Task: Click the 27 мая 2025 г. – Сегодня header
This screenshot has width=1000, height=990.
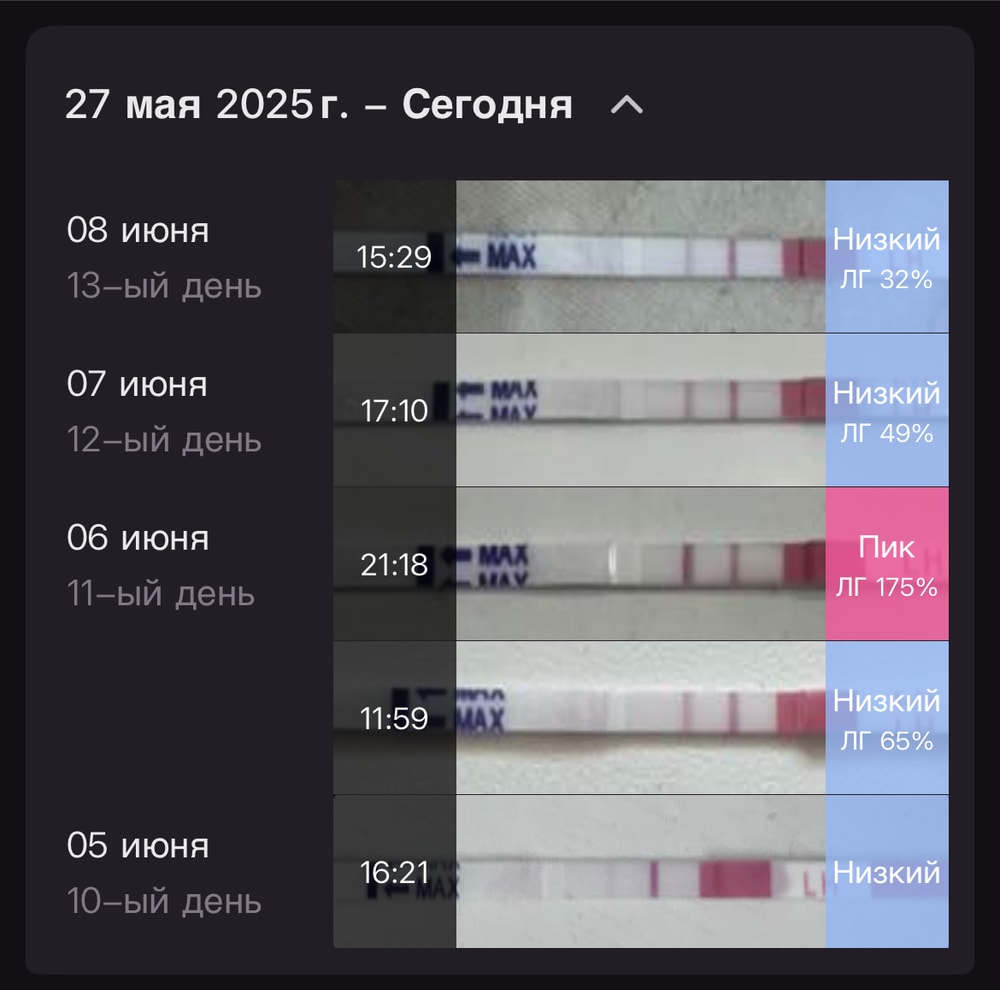Action: tap(318, 104)
